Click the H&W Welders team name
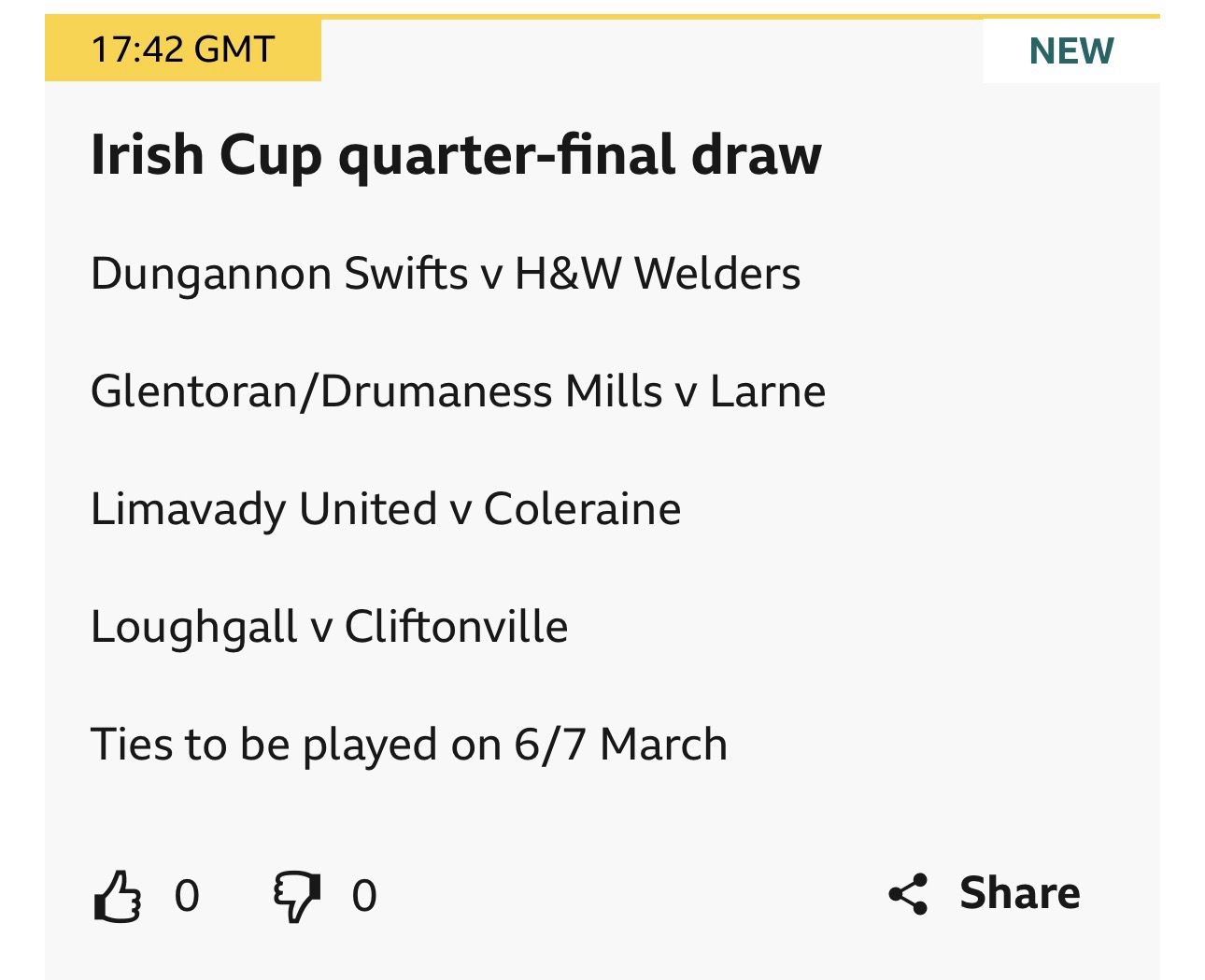This screenshot has height=980, width=1205. (658, 274)
